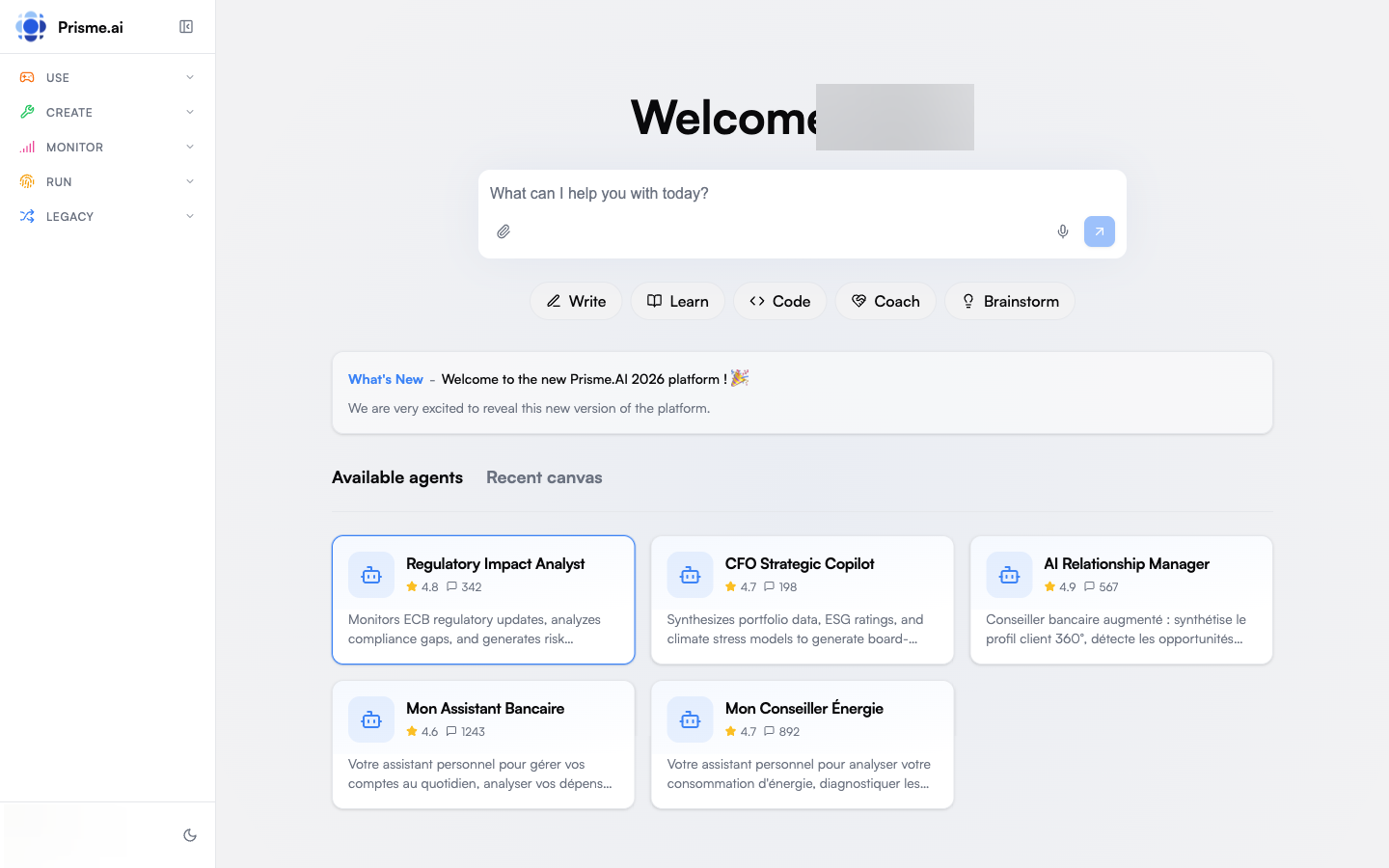Switch to the Available agents tab

point(397,477)
